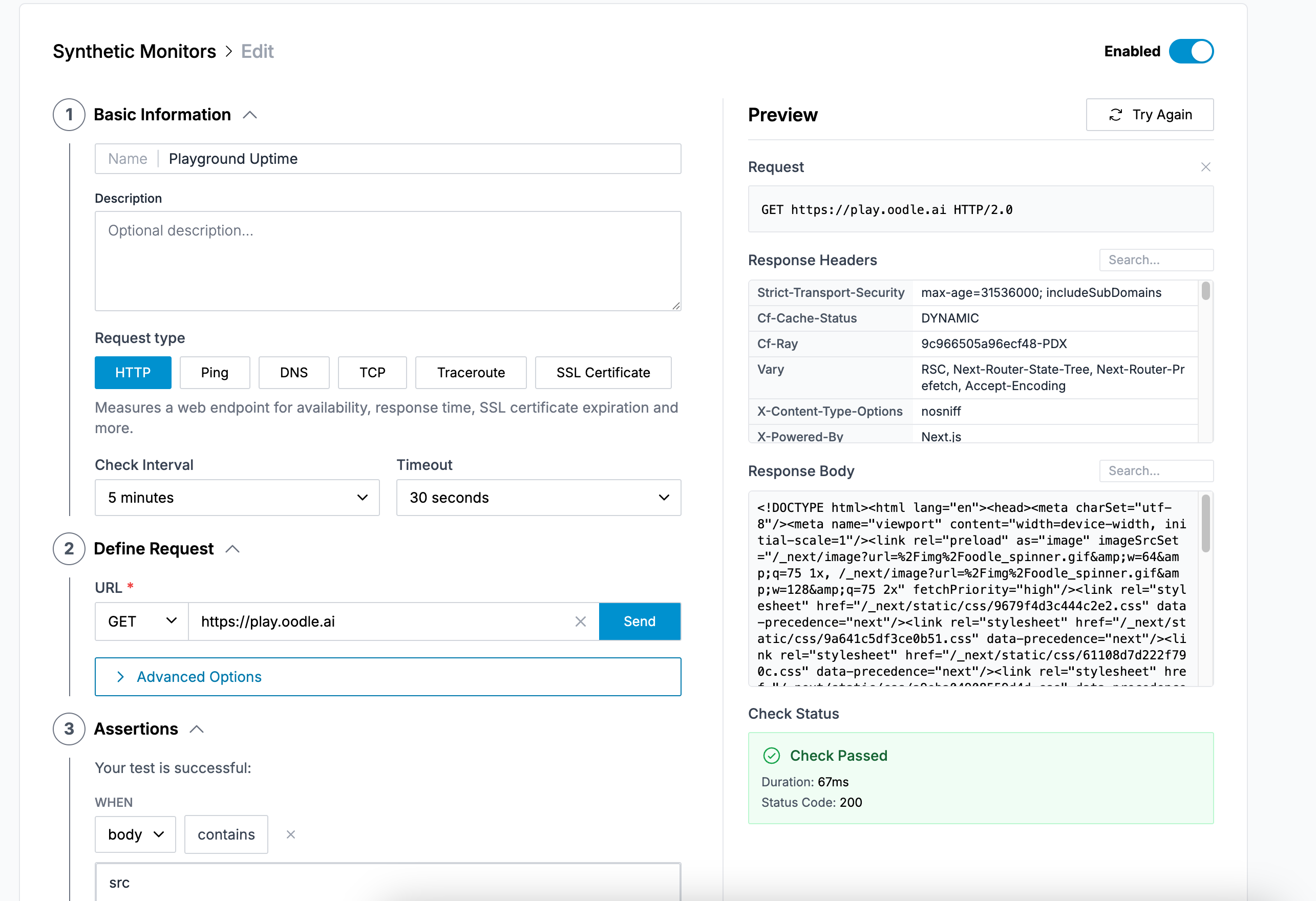
Task: Navigate back via Synthetic Monitors breadcrumb
Action: tap(134, 51)
